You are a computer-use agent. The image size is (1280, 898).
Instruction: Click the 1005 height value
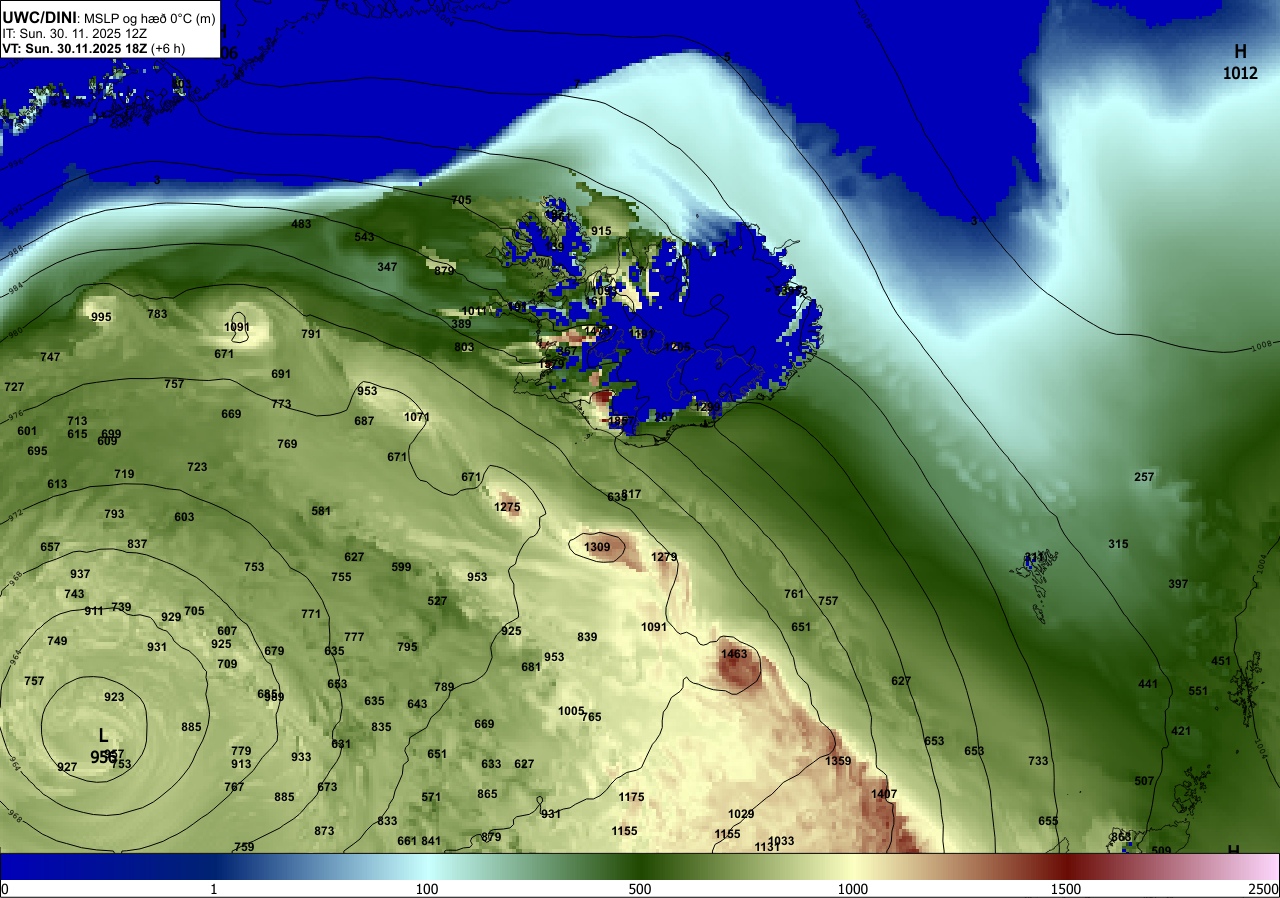(570, 711)
